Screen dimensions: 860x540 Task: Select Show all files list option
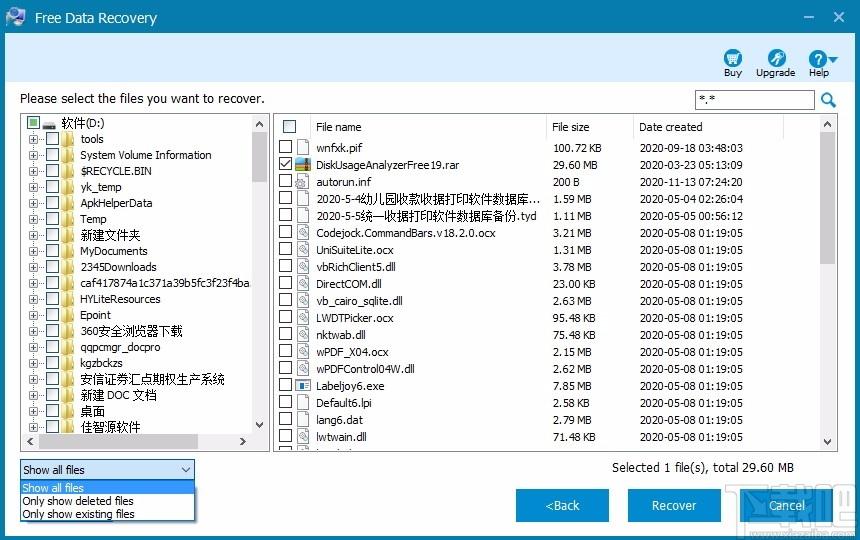tap(108, 487)
